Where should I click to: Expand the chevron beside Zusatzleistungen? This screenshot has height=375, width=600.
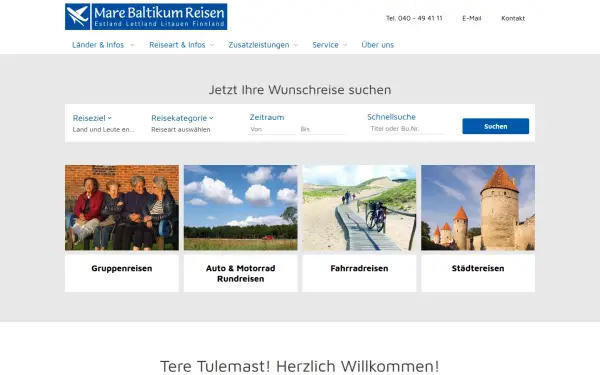point(295,45)
